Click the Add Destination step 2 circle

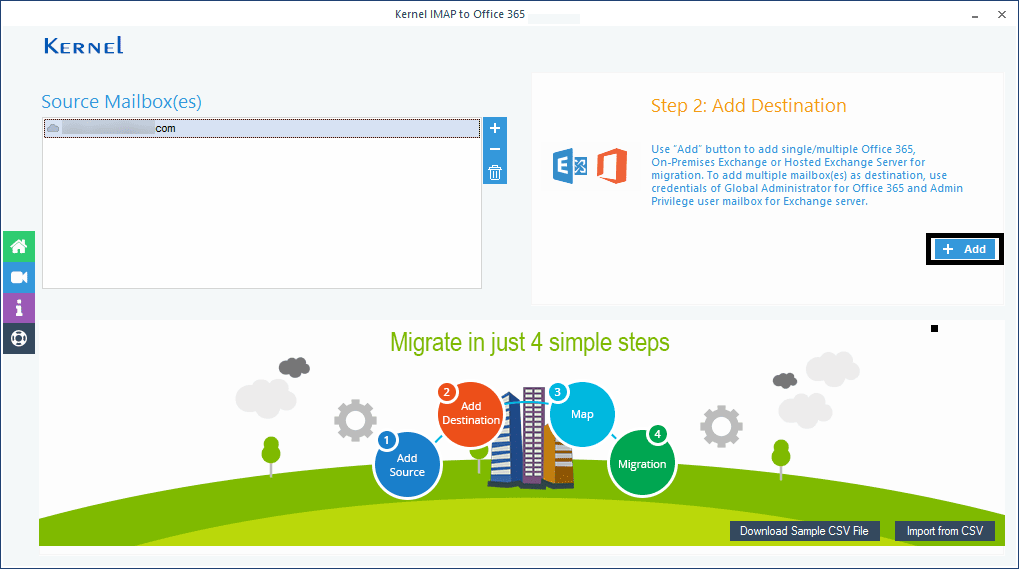tap(470, 414)
